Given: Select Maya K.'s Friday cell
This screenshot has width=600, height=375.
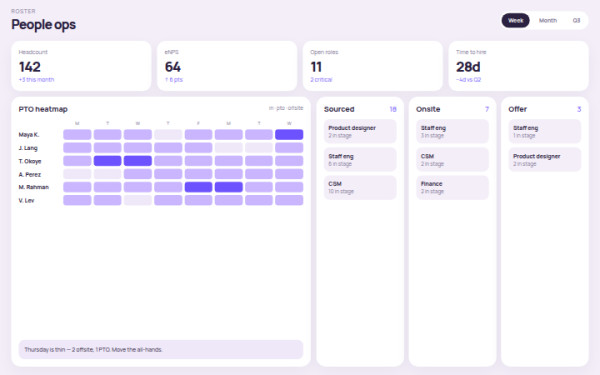Looking at the screenshot, I should point(198,135).
